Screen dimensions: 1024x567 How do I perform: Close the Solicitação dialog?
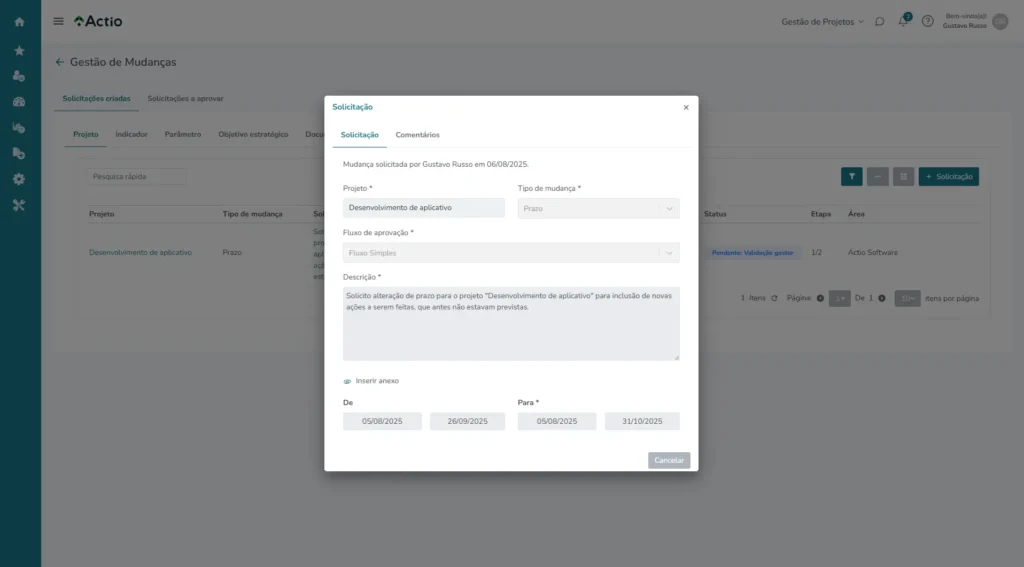click(x=686, y=107)
